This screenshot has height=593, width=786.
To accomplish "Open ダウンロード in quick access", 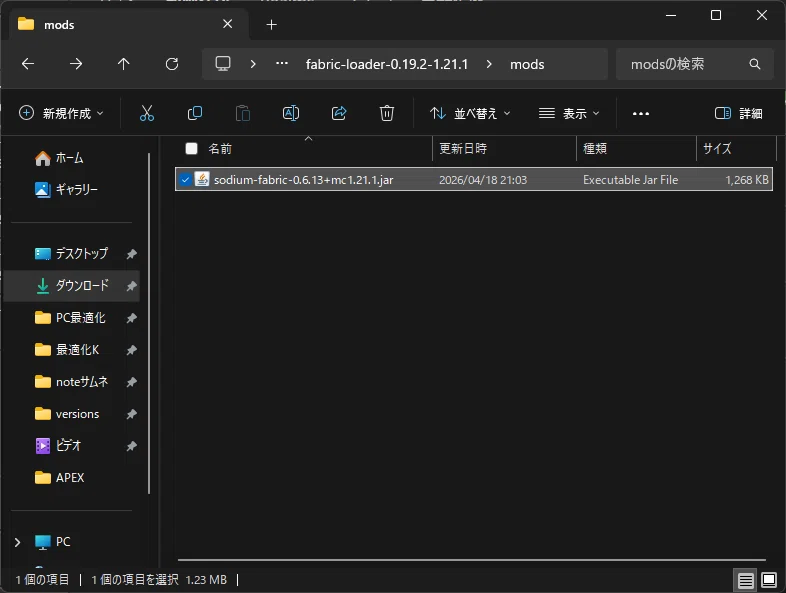I will pos(72,286).
